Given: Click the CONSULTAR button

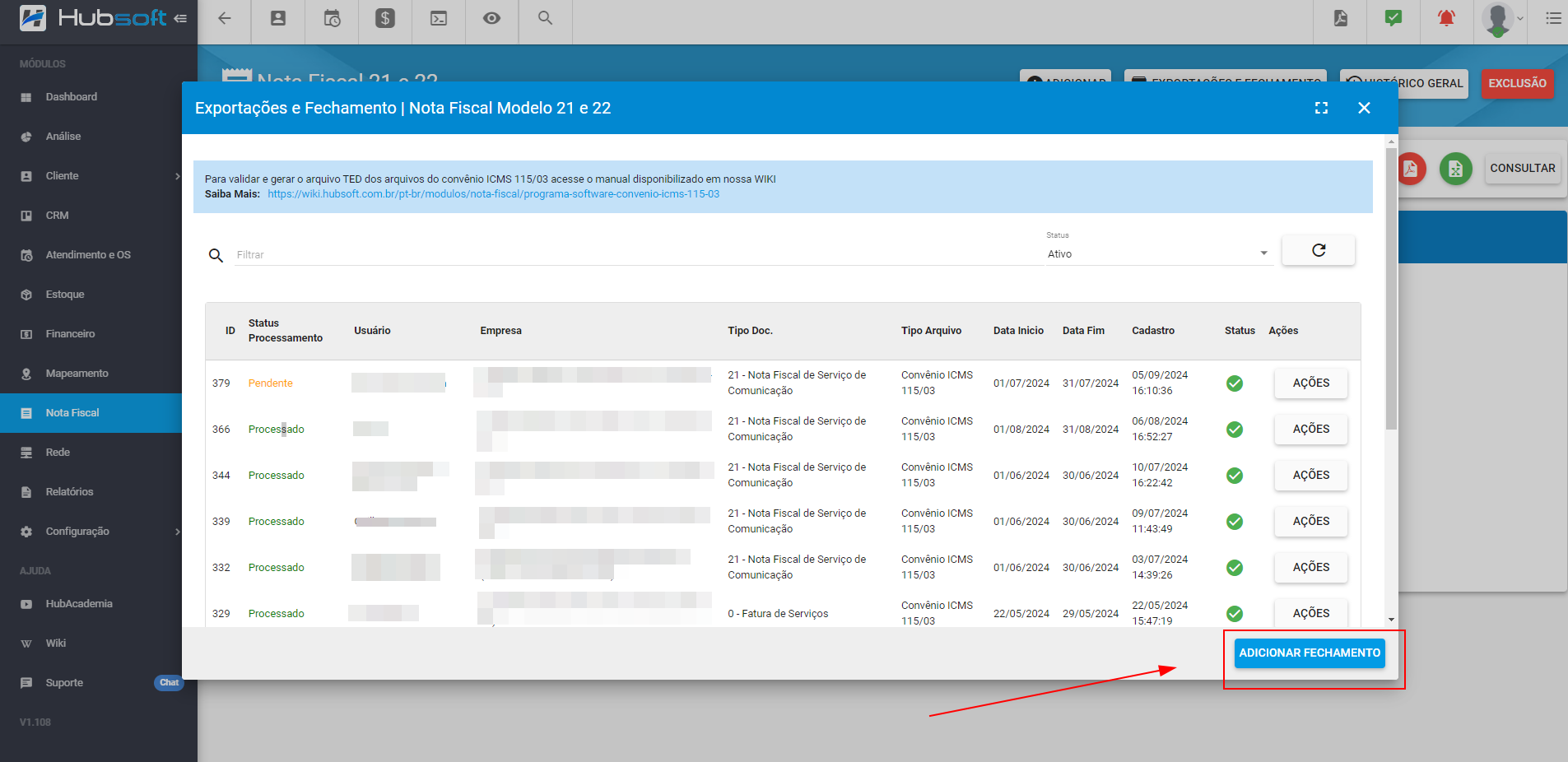Looking at the screenshot, I should pos(1523,168).
